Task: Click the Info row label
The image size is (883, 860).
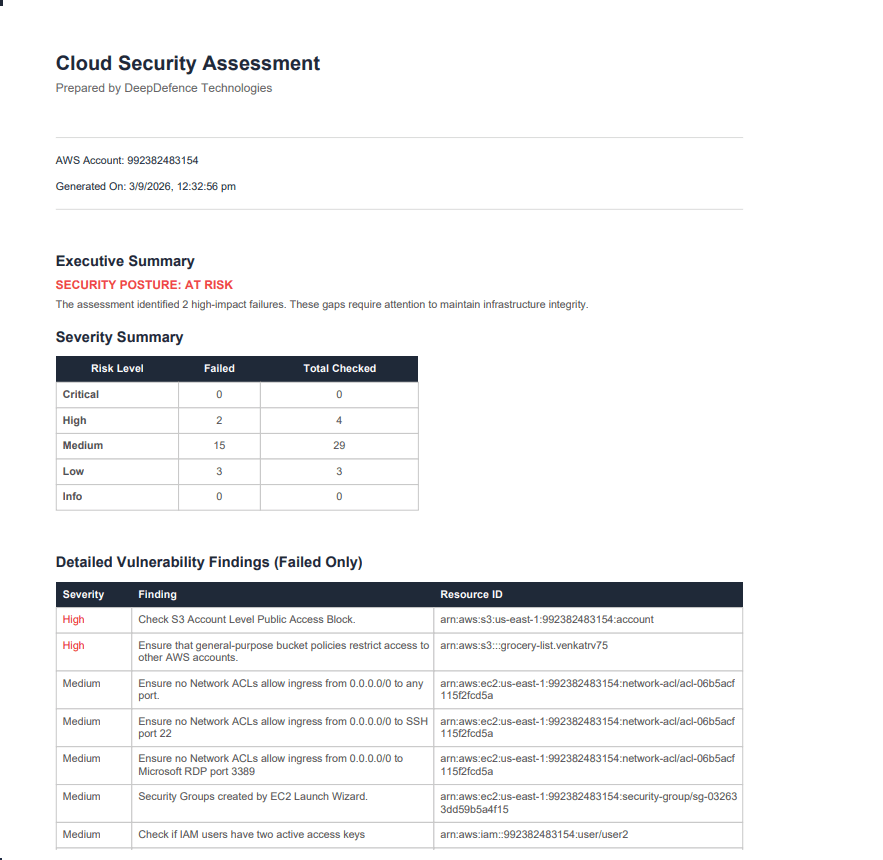Action: tap(72, 497)
